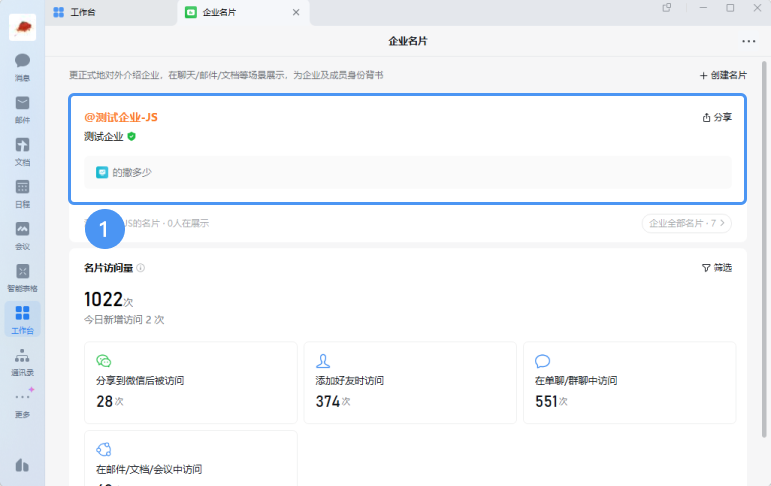Click the 在单聊/群聊中访问 label
Screen dimensions: 771x486
(576, 381)
